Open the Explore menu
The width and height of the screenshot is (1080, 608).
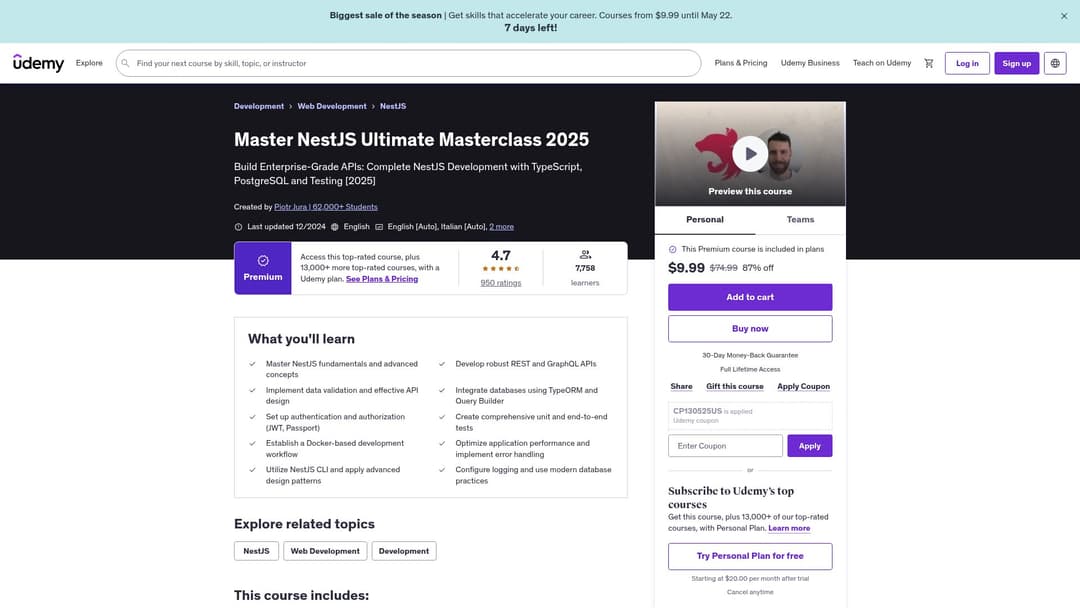[x=89, y=63]
